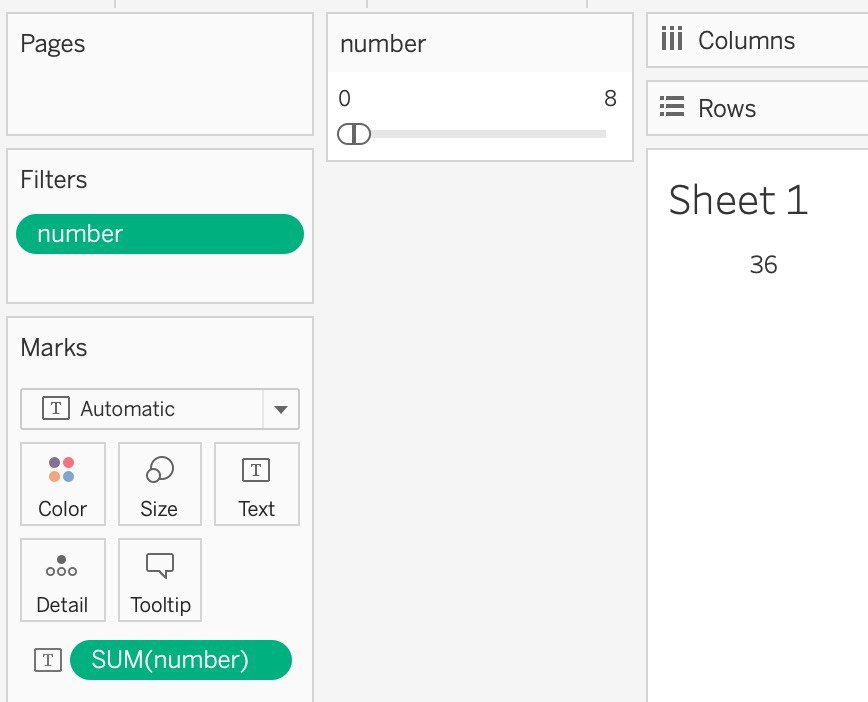The image size is (868, 702).
Task: Click the Sheet 1 title
Action: [x=738, y=200]
